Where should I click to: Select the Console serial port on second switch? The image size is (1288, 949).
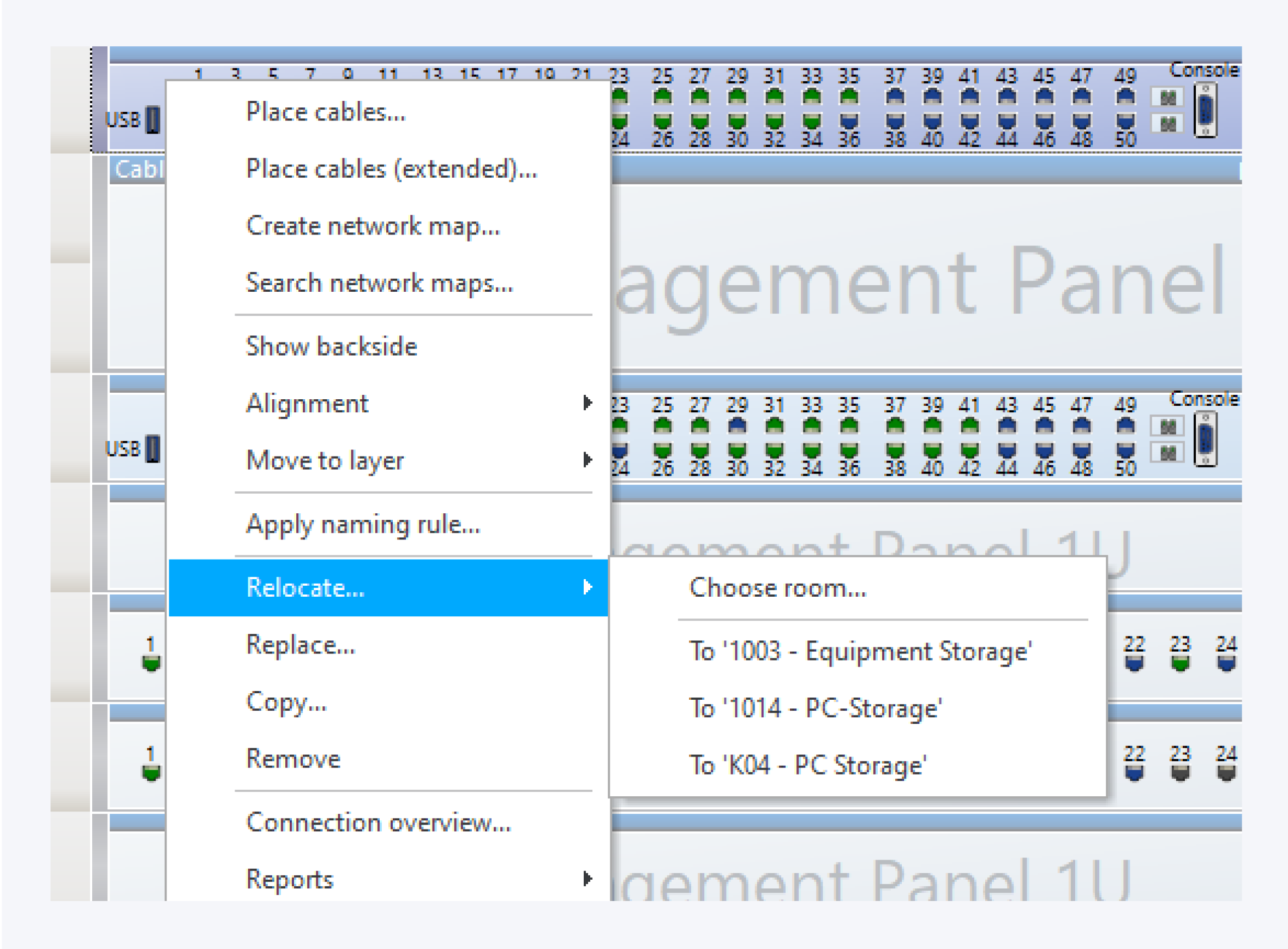tap(1205, 440)
